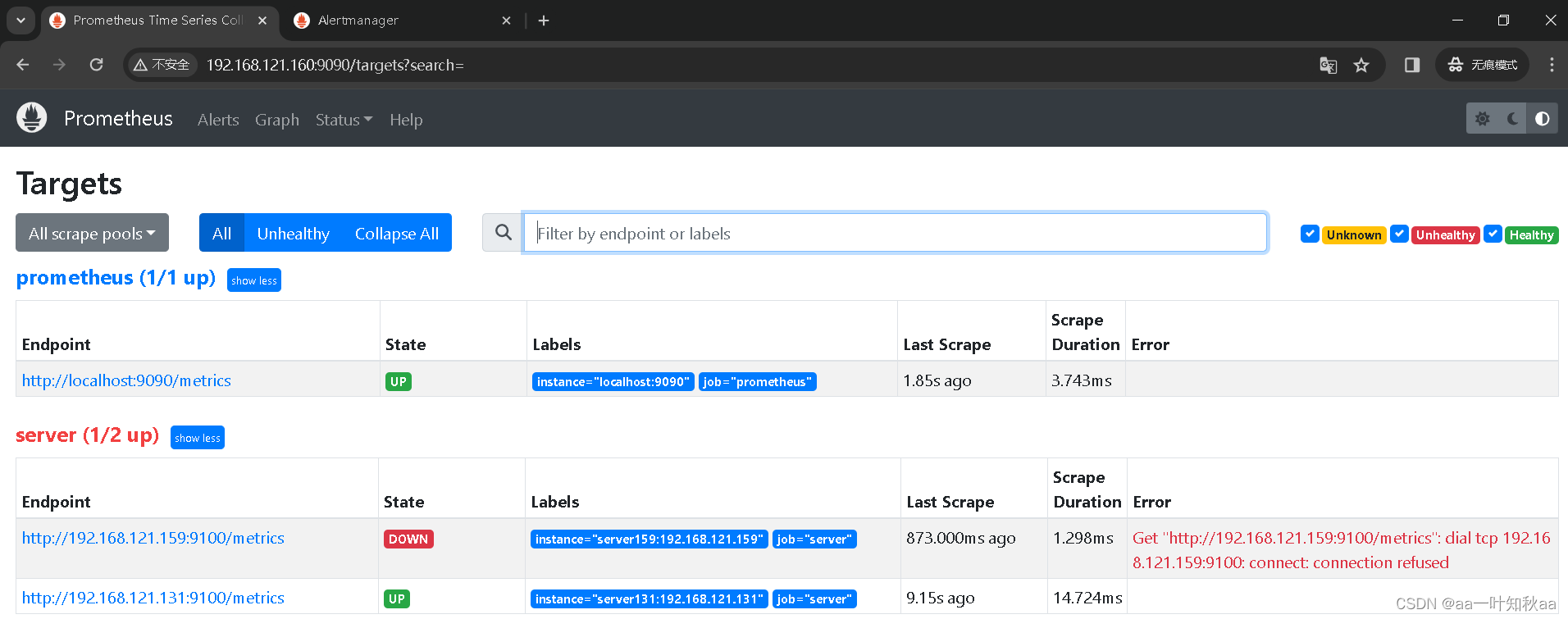Click the green Healthy badge
This screenshot has width=1568, height=619.
[x=1531, y=235]
